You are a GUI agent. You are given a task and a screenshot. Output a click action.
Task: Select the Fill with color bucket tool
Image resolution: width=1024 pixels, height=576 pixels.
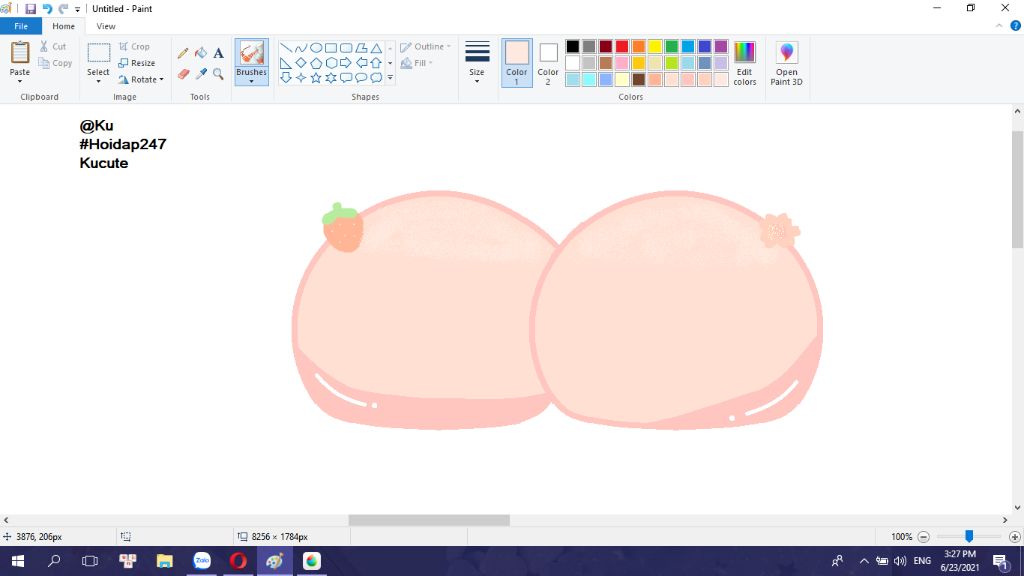tap(200, 54)
